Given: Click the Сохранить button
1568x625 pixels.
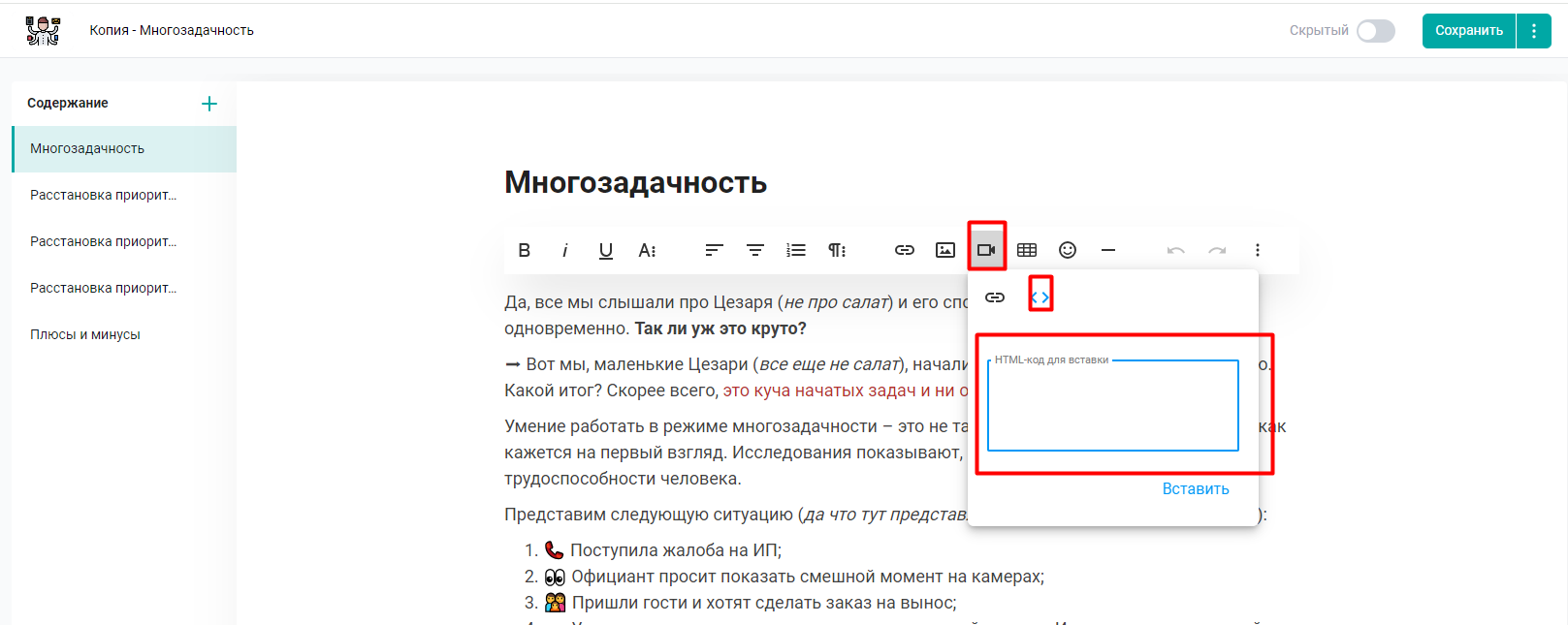Looking at the screenshot, I should tap(1469, 31).
